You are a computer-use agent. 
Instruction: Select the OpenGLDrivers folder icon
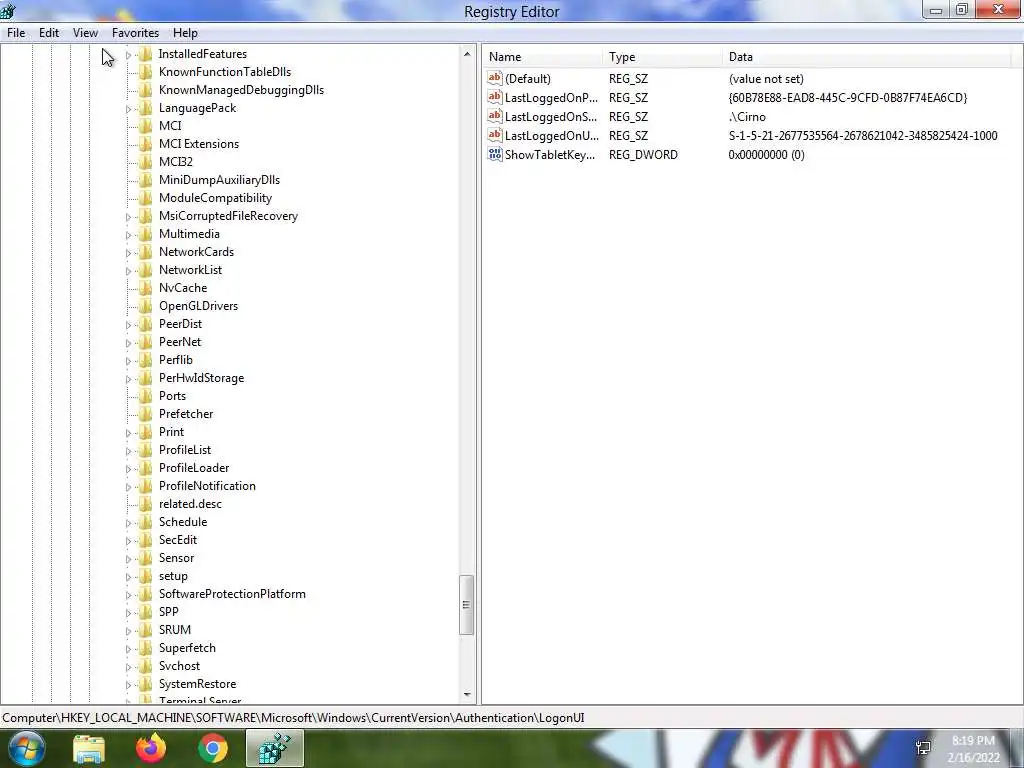click(146, 306)
